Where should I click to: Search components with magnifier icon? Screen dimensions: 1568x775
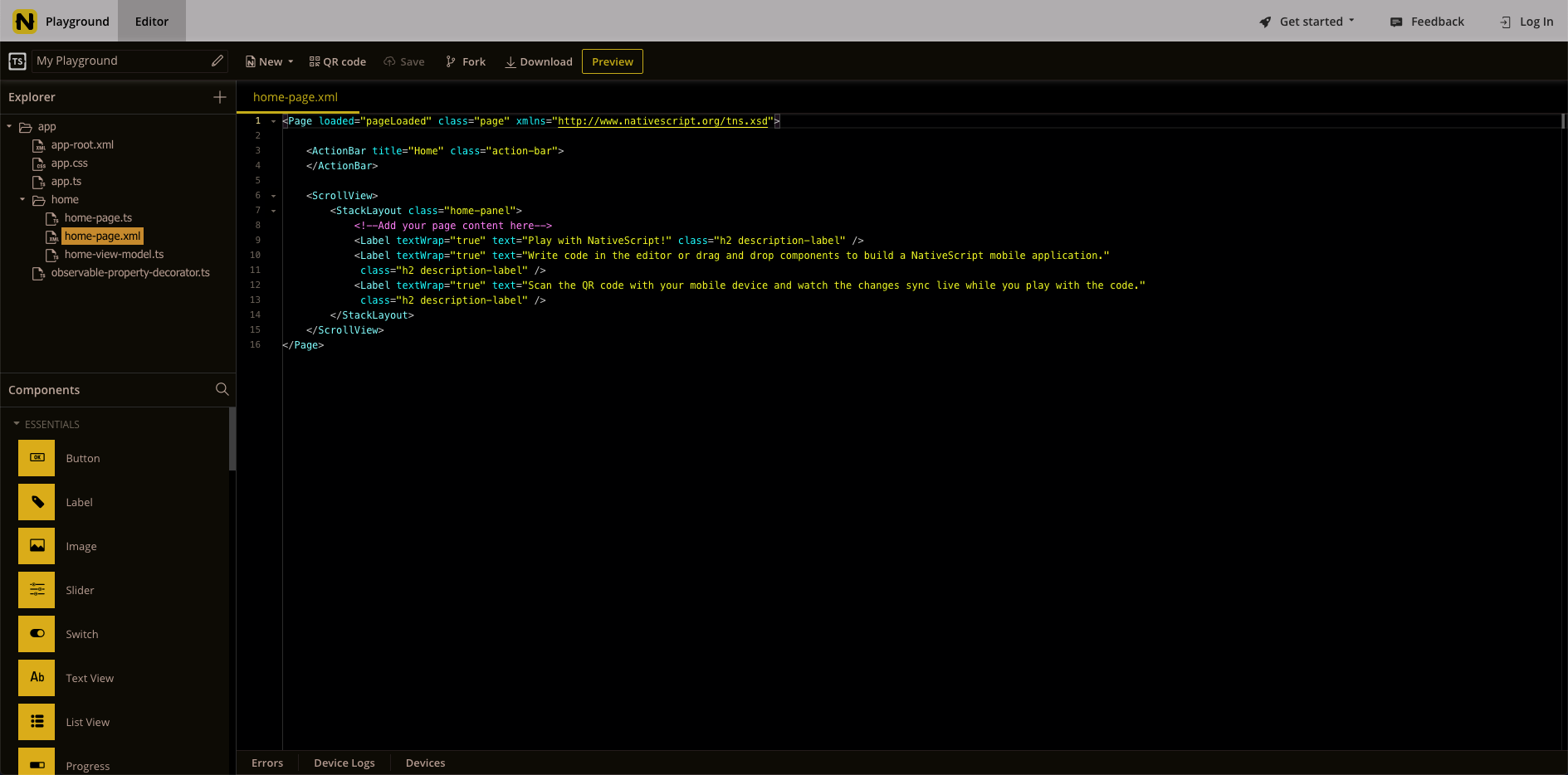coord(222,389)
